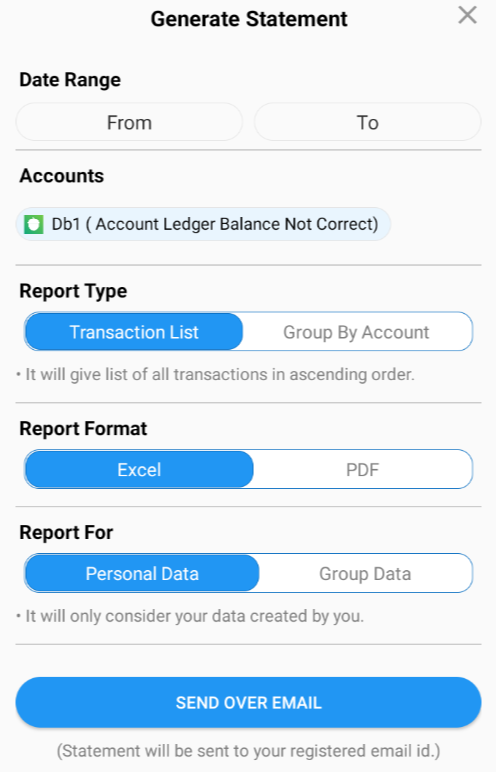Click the Accounts section heading
Viewport: 496px width, 772px height.
(62, 176)
